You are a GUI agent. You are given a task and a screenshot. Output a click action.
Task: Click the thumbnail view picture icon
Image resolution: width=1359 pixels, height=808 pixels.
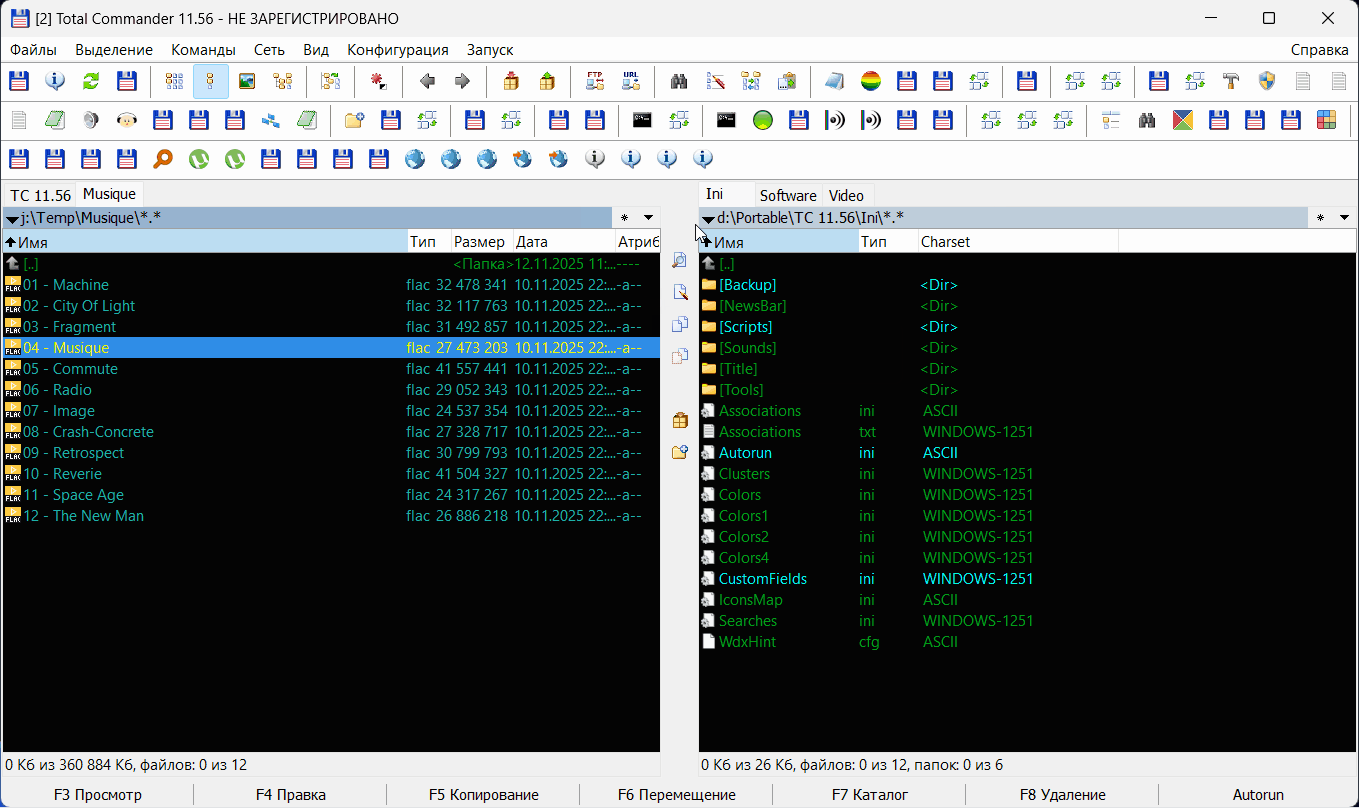click(247, 82)
